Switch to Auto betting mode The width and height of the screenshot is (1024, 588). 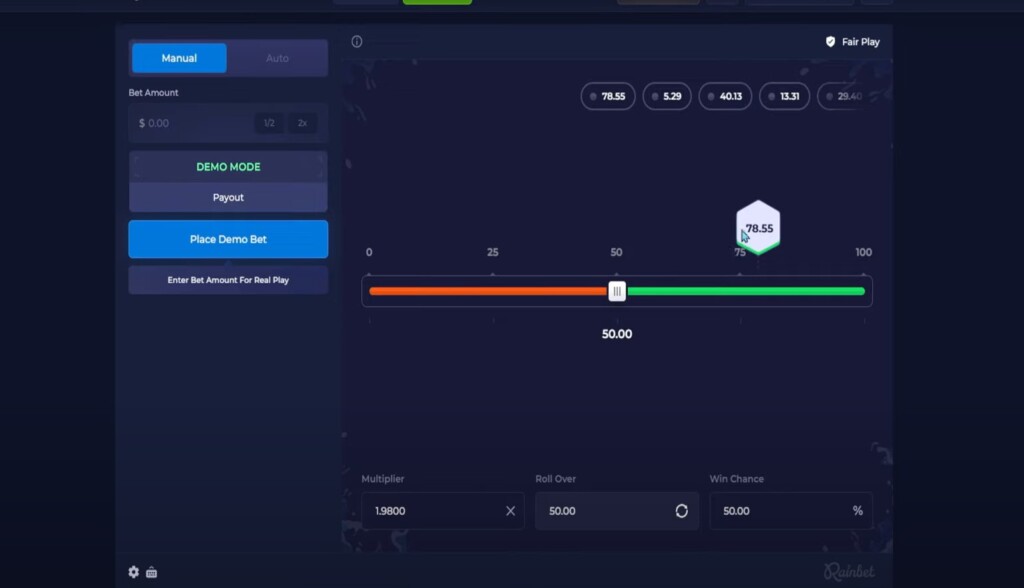277,58
